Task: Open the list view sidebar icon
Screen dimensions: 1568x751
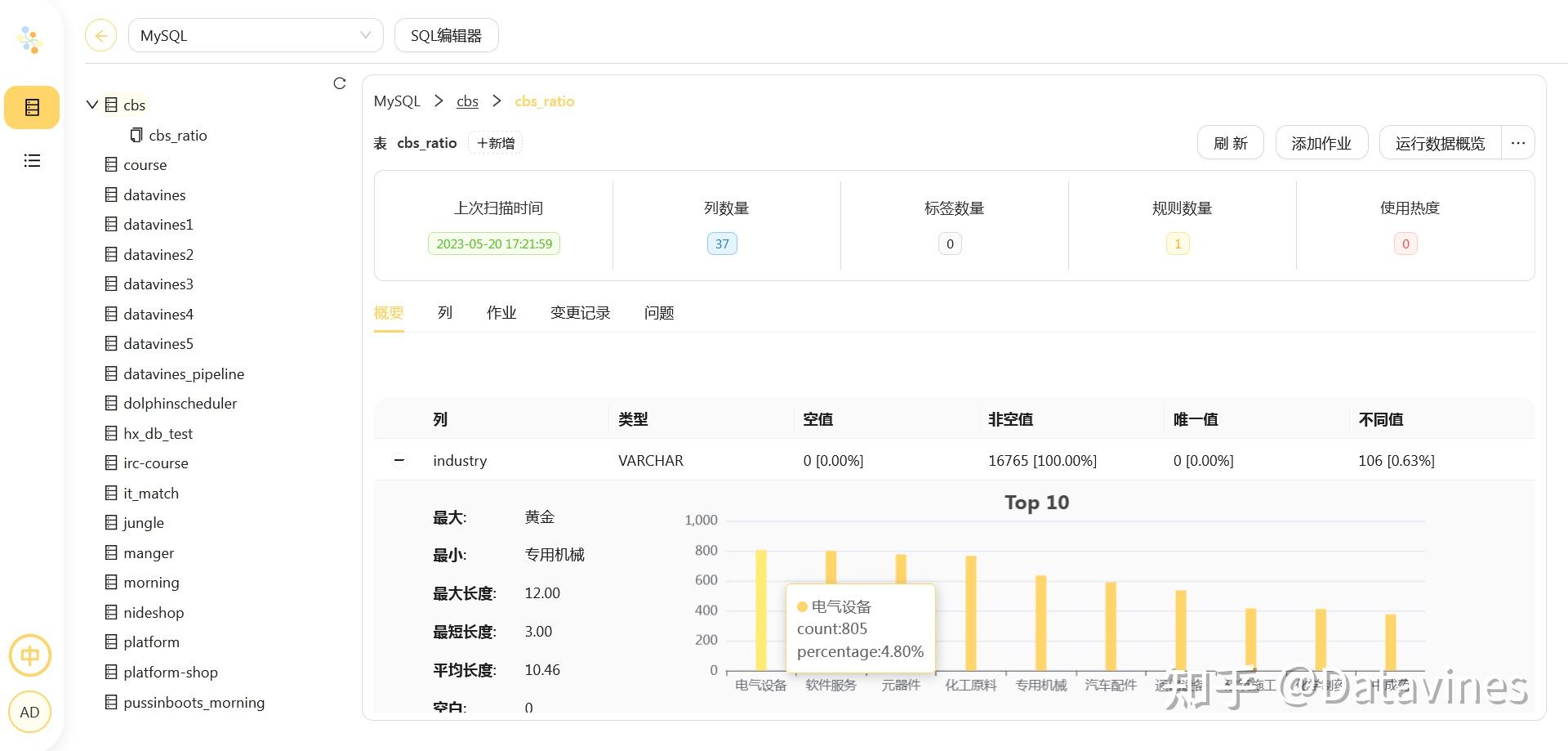Action: click(32, 161)
